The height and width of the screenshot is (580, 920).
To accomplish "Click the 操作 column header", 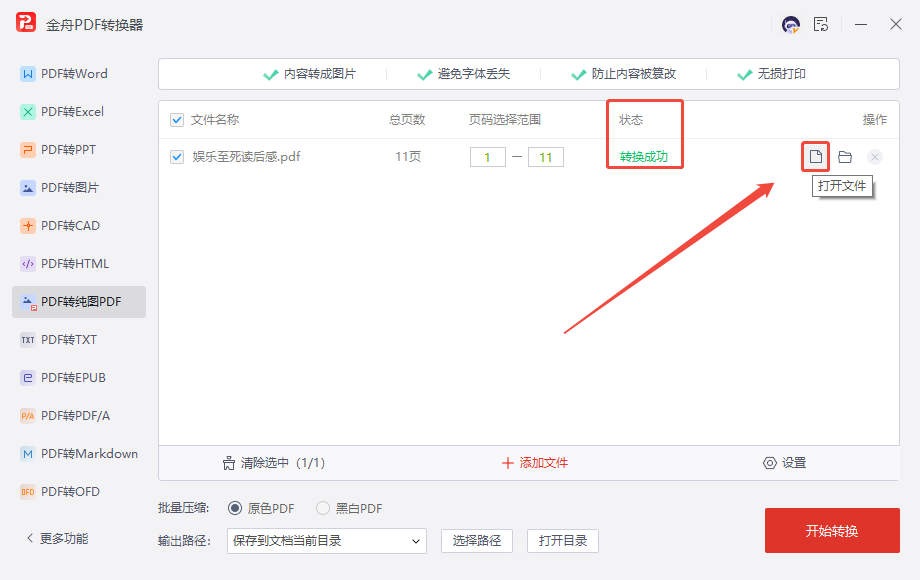I will tap(874, 120).
